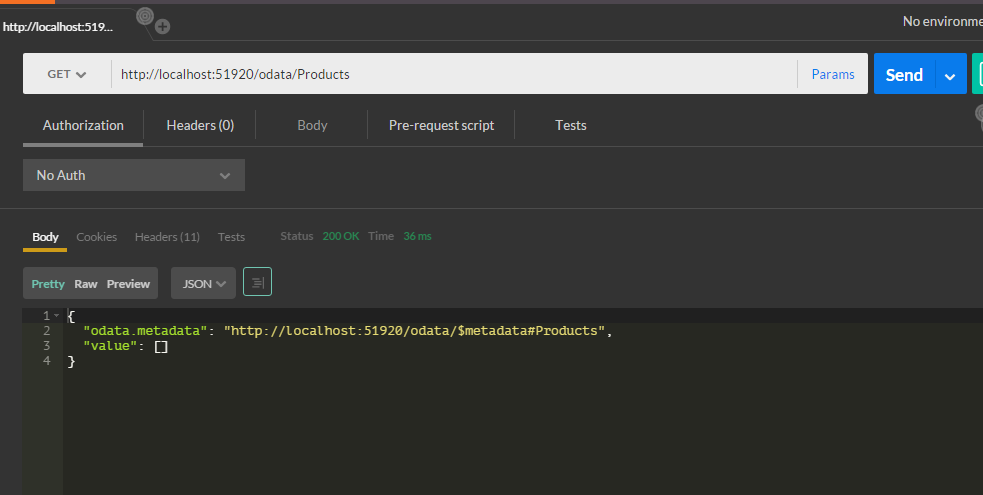983x495 pixels.
Task: Click the teal Save button icon
Action: (x=977, y=74)
